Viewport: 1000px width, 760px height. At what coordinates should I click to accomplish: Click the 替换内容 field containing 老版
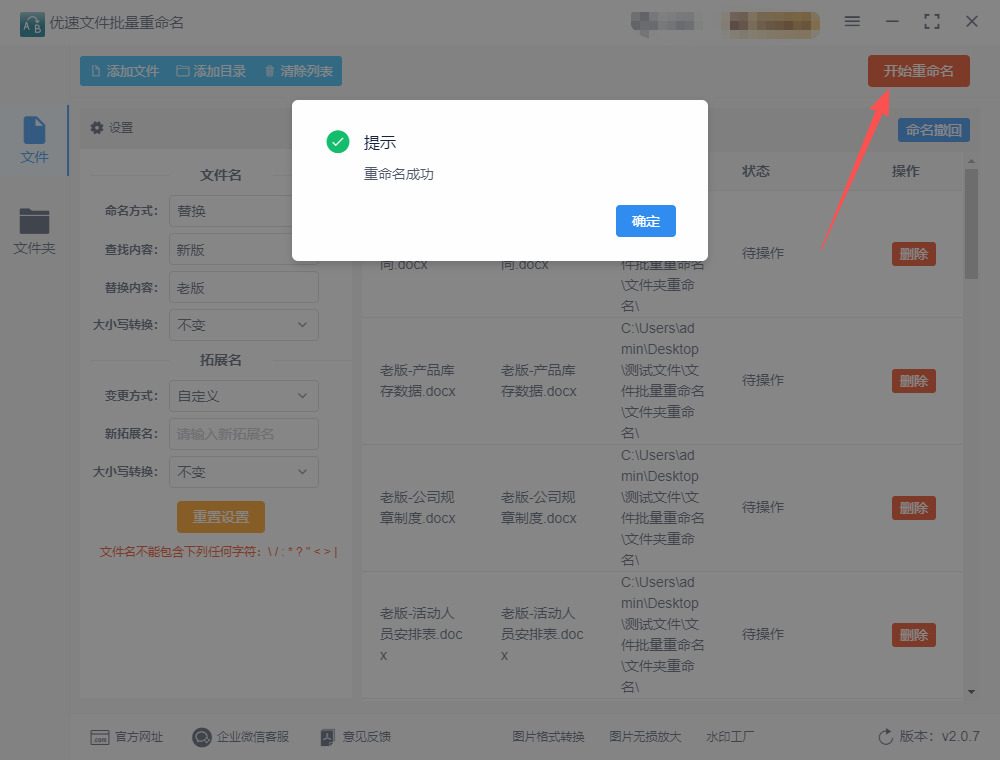click(244, 288)
